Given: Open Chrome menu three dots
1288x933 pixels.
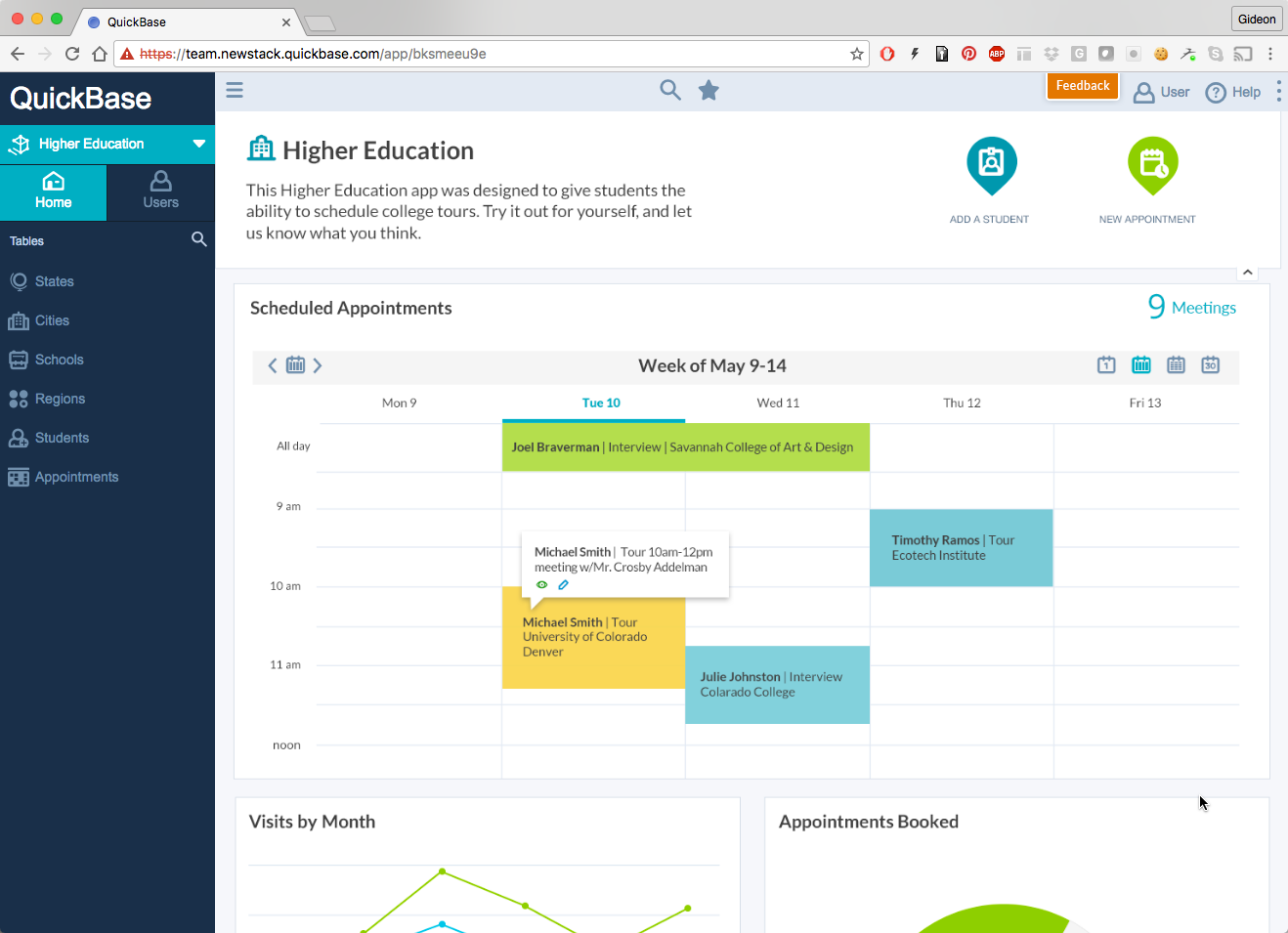Looking at the screenshot, I should (1270, 54).
